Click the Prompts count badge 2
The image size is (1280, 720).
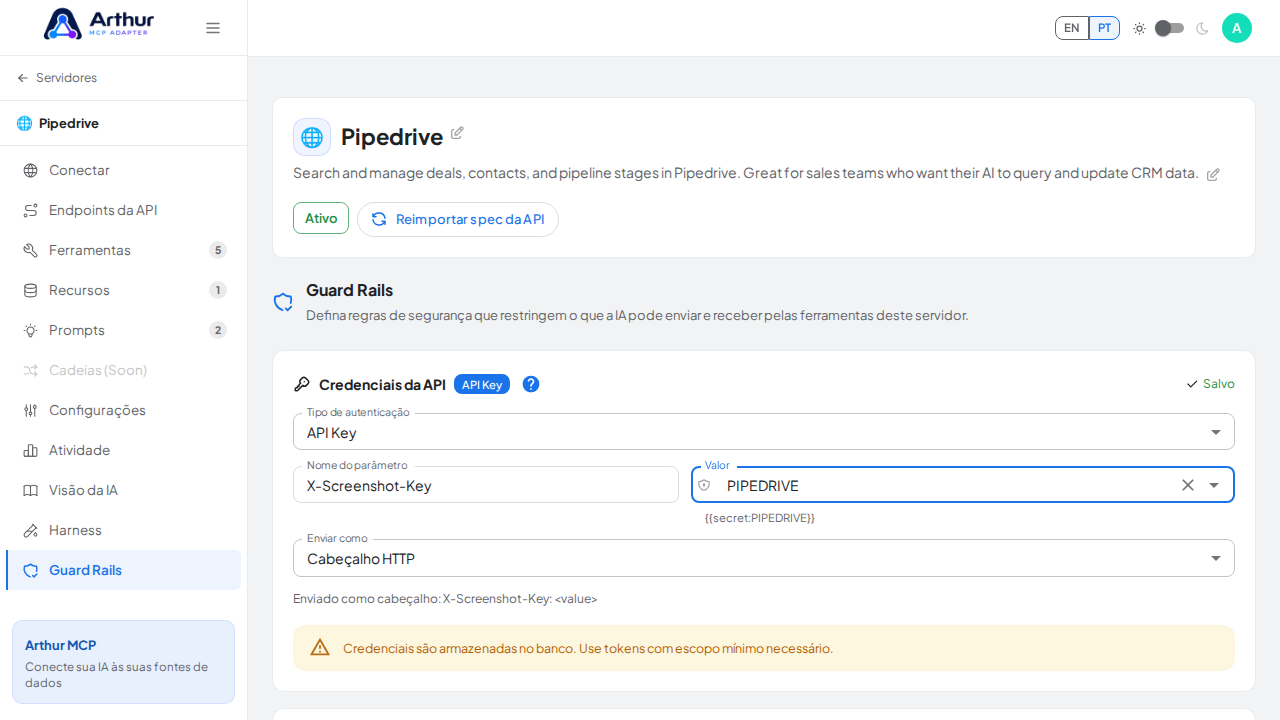click(218, 330)
